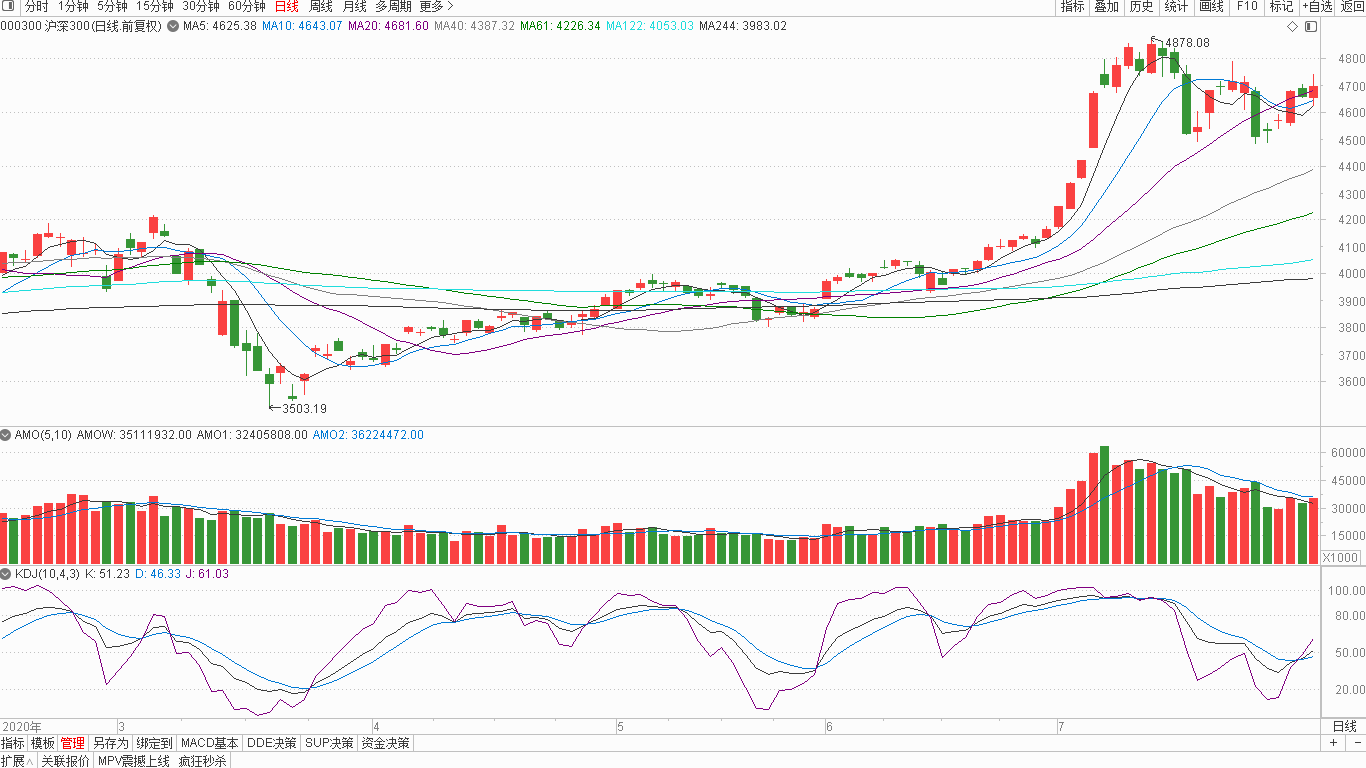This screenshot has height=768, width=1366.
Task: Click the 日线 label at bottom-right
Action: coord(1344,726)
